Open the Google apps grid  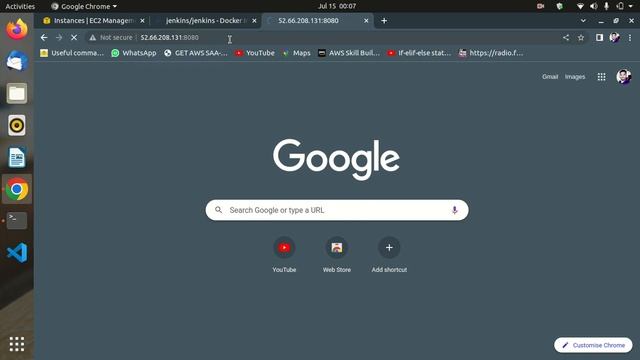601,77
